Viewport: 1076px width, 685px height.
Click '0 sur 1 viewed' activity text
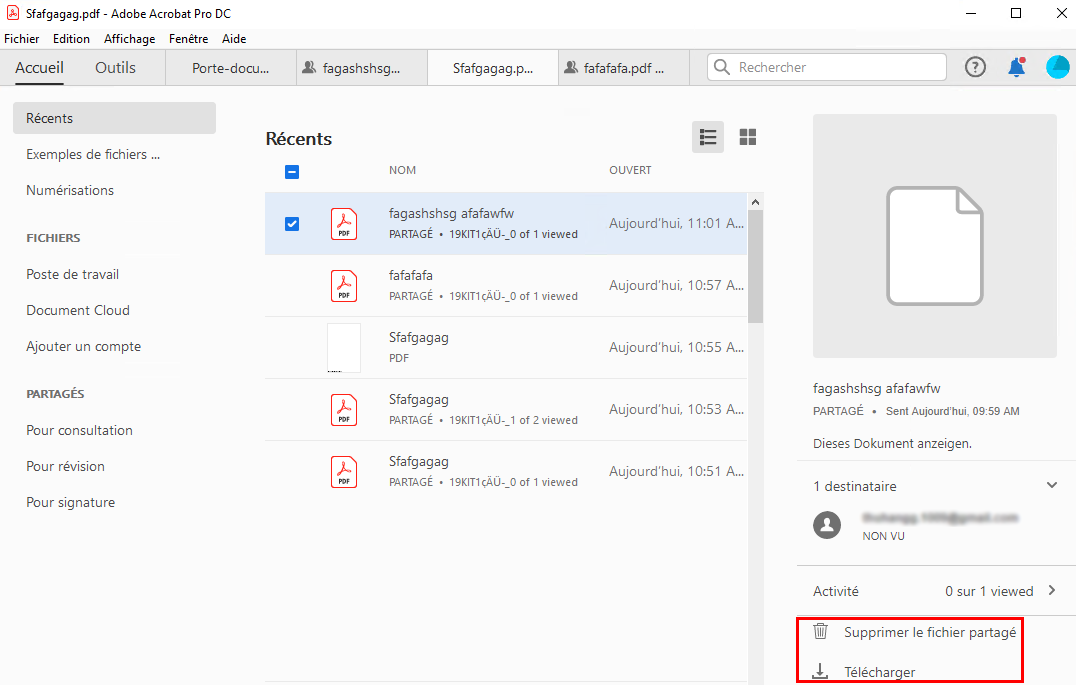pyautogui.click(x=989, y=591)
